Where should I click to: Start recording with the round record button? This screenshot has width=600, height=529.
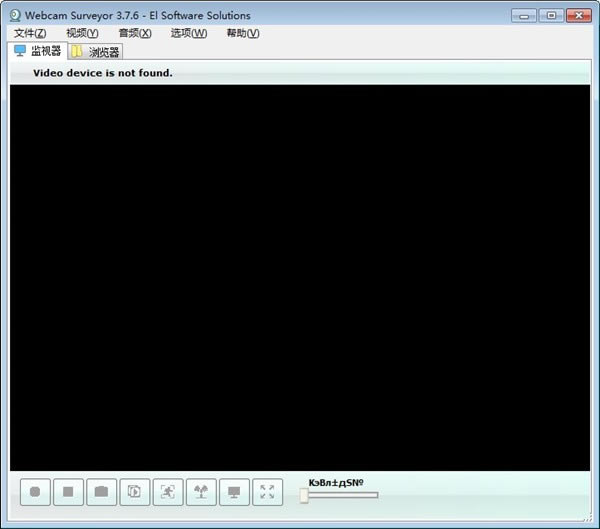[x=35, y=492]
